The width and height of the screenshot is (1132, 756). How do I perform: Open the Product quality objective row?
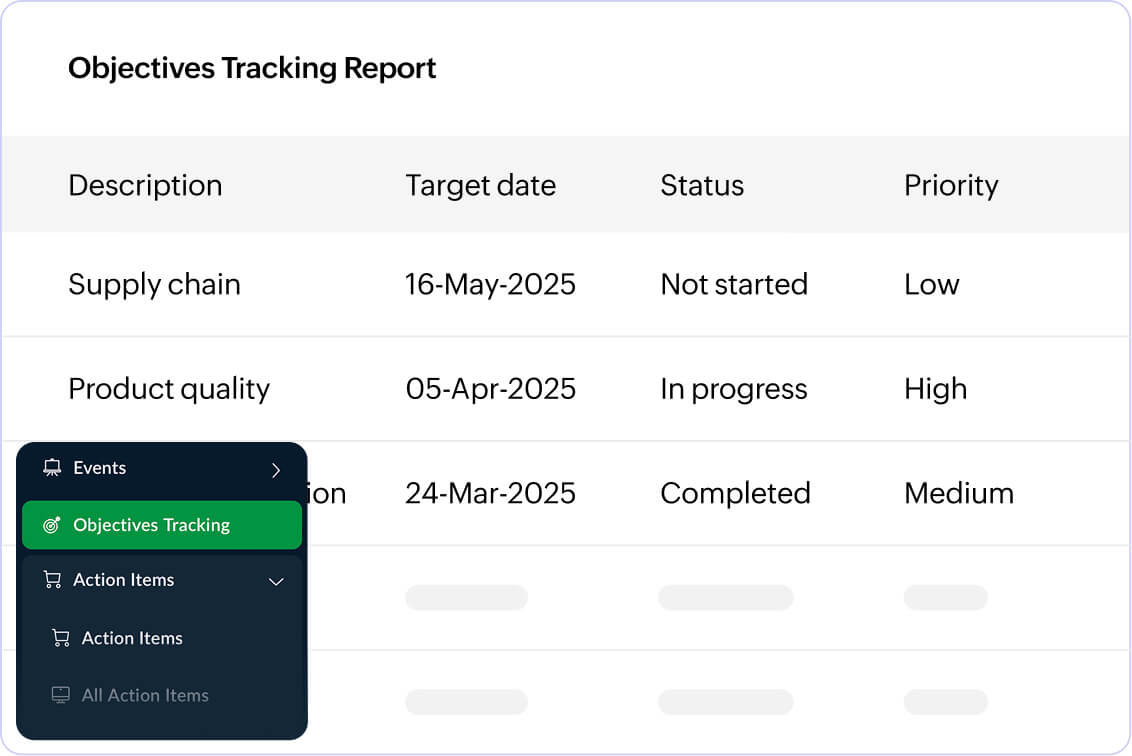(x=169, y=388)
